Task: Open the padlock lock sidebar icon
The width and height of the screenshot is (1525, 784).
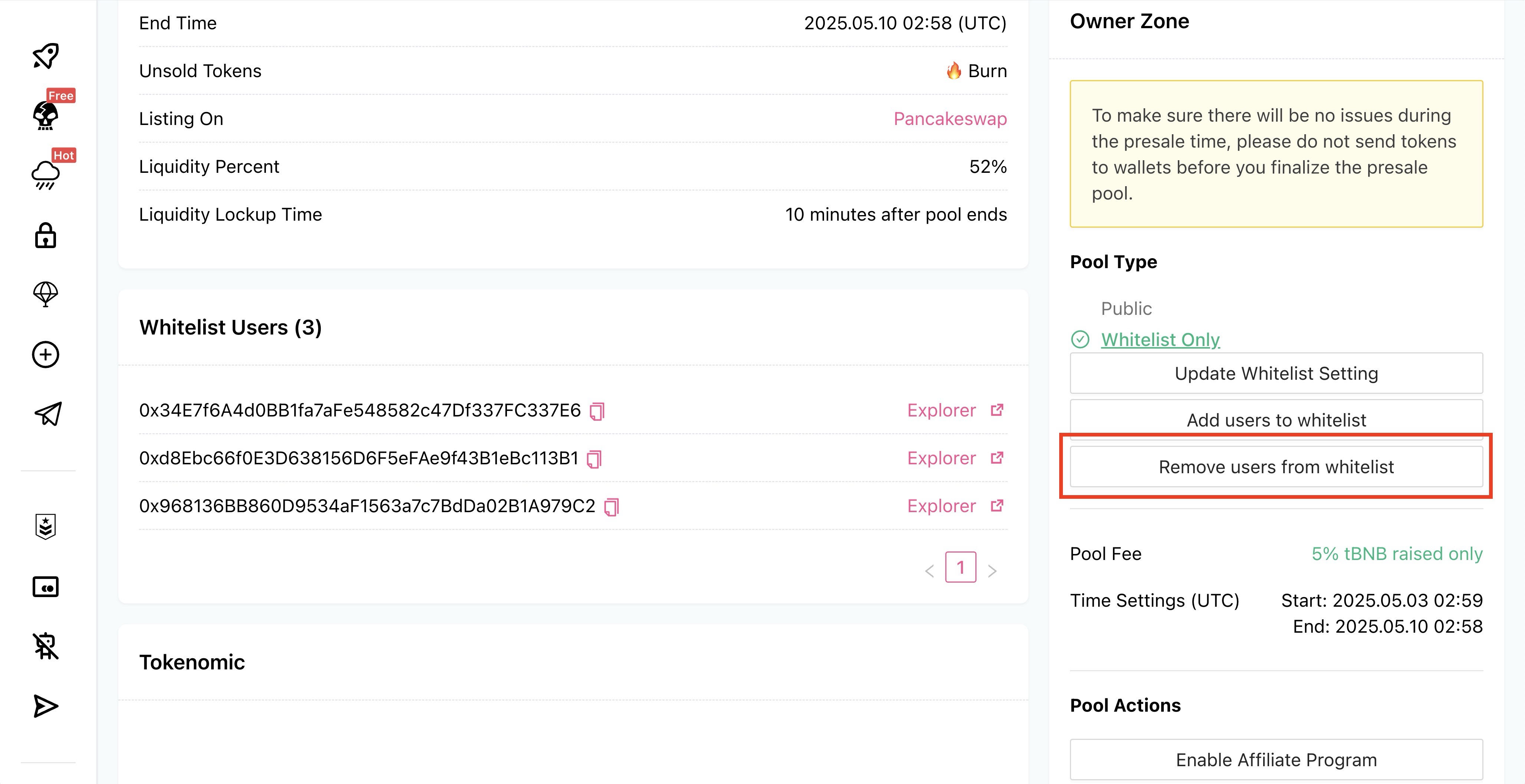Action: coord(46,235)
